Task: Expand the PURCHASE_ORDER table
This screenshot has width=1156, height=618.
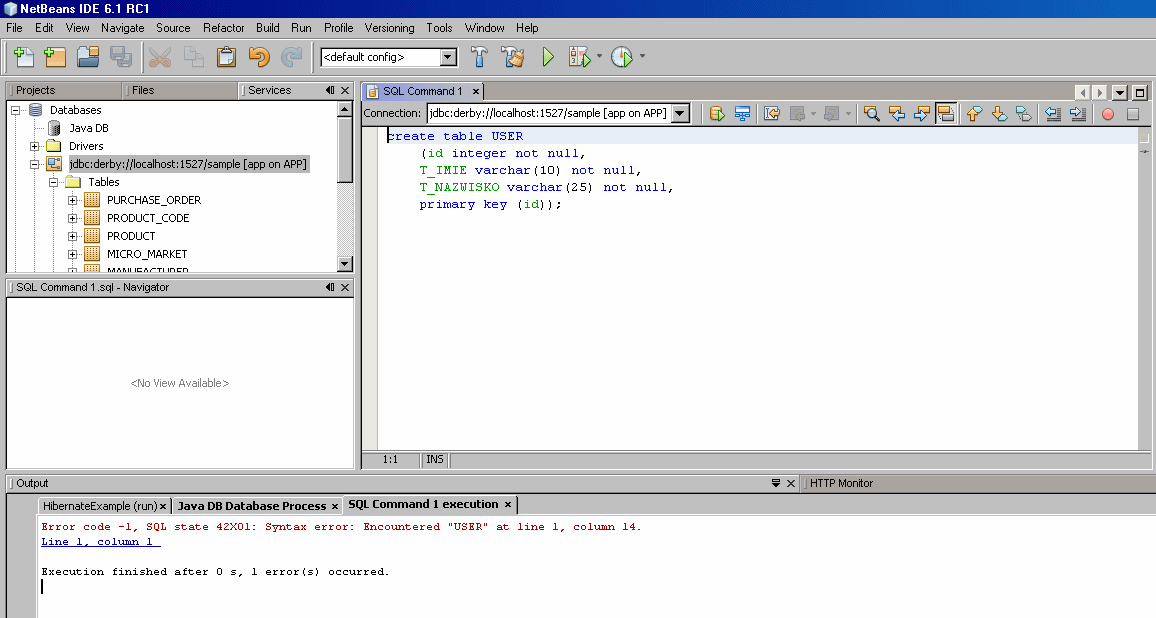Action: tap(72, 200)
